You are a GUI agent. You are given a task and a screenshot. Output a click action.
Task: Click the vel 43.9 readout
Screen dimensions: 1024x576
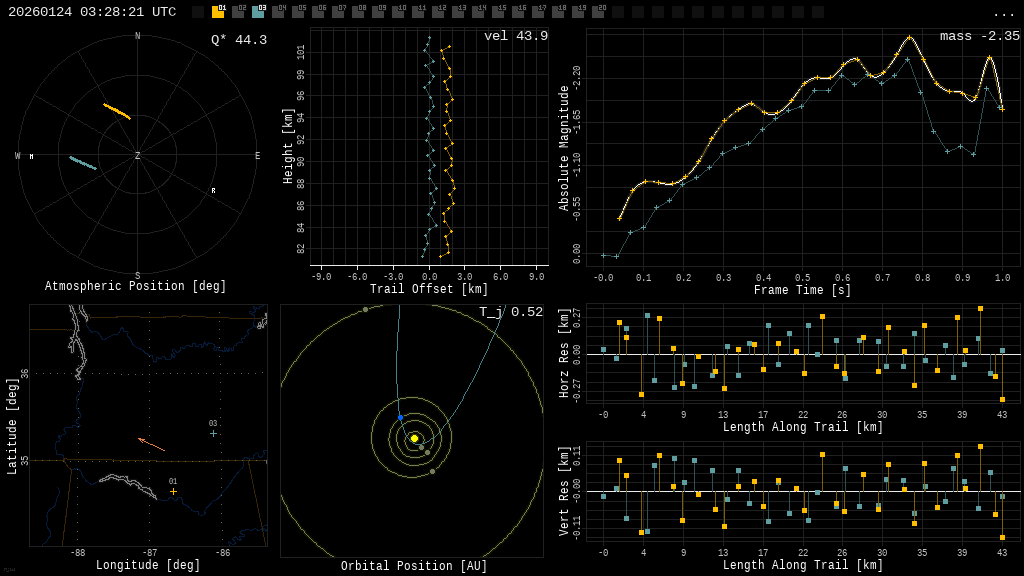515,36
